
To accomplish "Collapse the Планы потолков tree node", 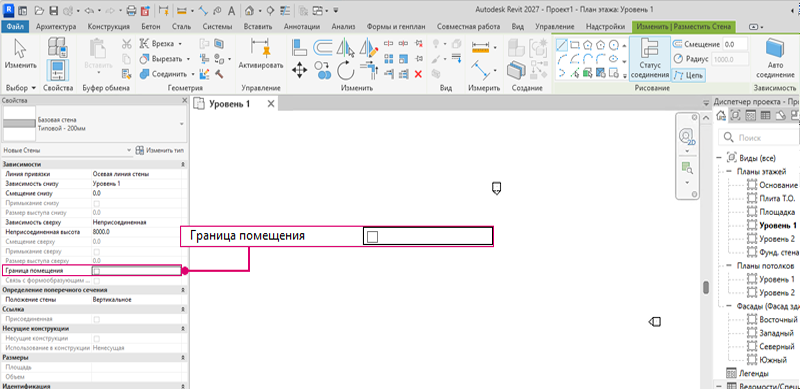I will tap(729, 266).
